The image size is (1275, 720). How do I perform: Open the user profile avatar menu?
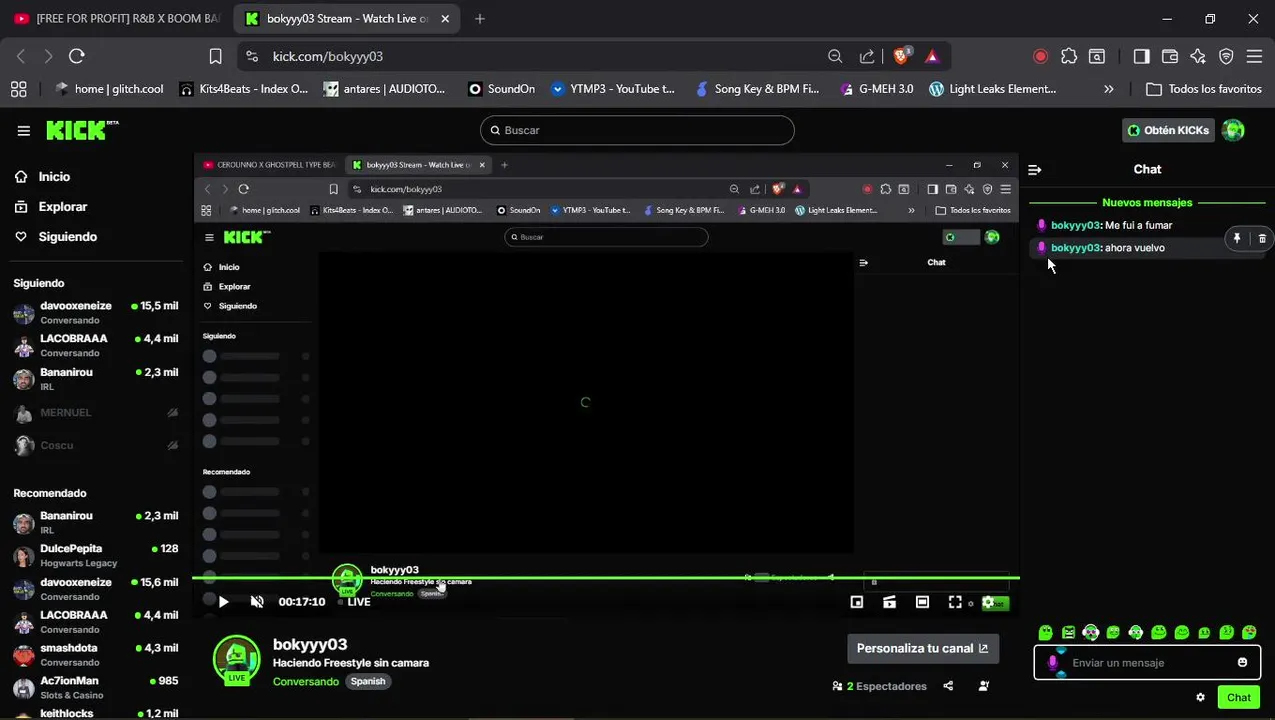click(x=1233, y=130)
